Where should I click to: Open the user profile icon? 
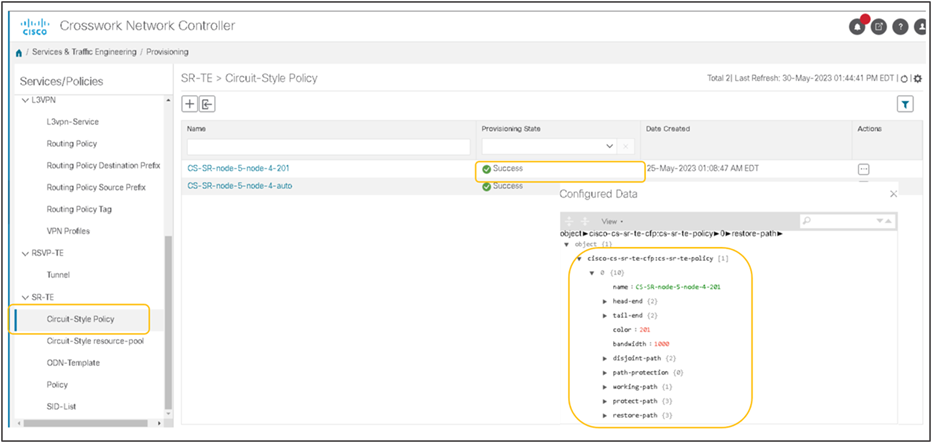[921, 27]
